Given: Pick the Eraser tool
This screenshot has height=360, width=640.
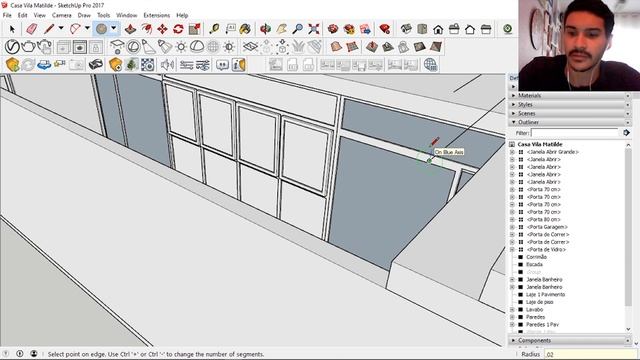Looking at the screenshot, I should [x=31, y=29].
